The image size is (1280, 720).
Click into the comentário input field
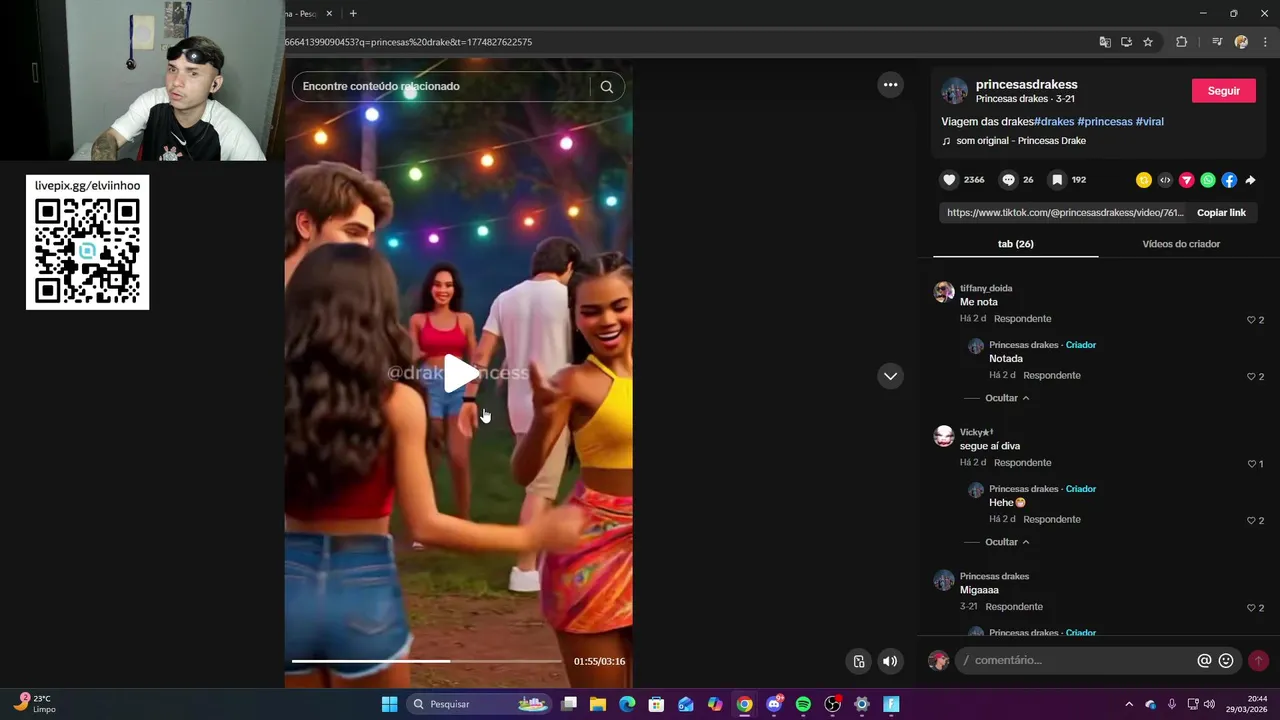(x=1075, y=661)
